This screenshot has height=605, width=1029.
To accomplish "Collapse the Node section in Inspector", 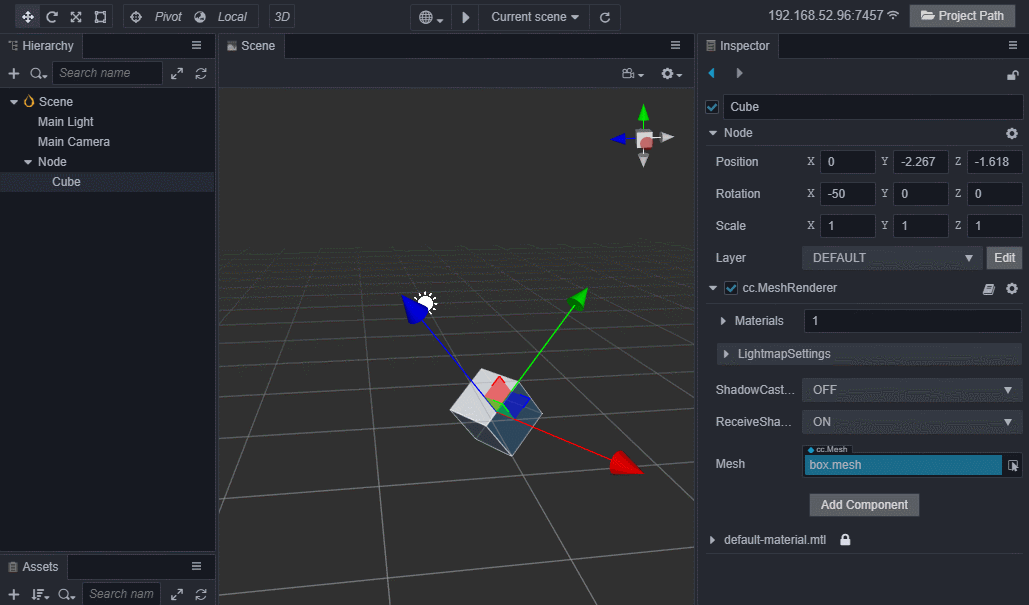I will [713, 133].
